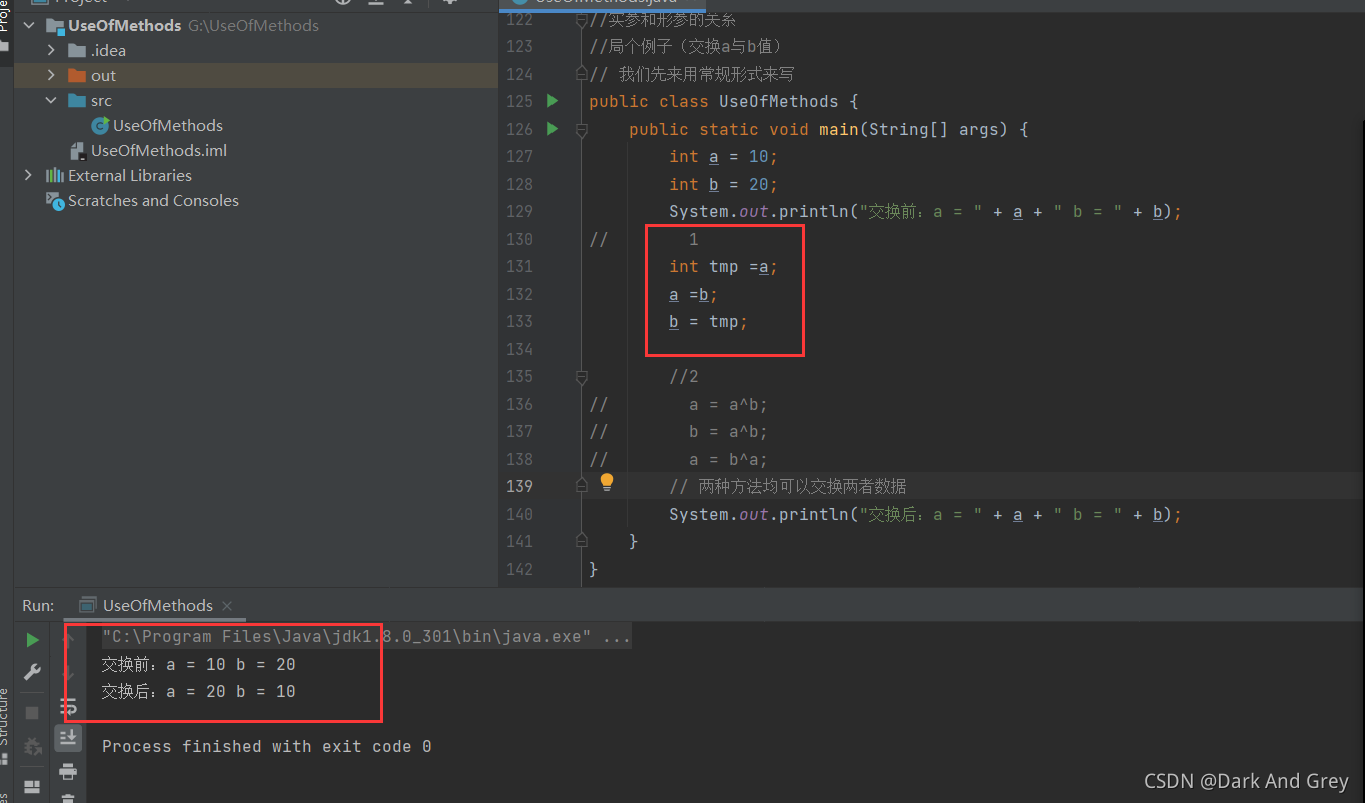Image resolution: width=1365 pixels, height=803 pixels.
Task: Print console output with printer icon
Action: point(68,771)
